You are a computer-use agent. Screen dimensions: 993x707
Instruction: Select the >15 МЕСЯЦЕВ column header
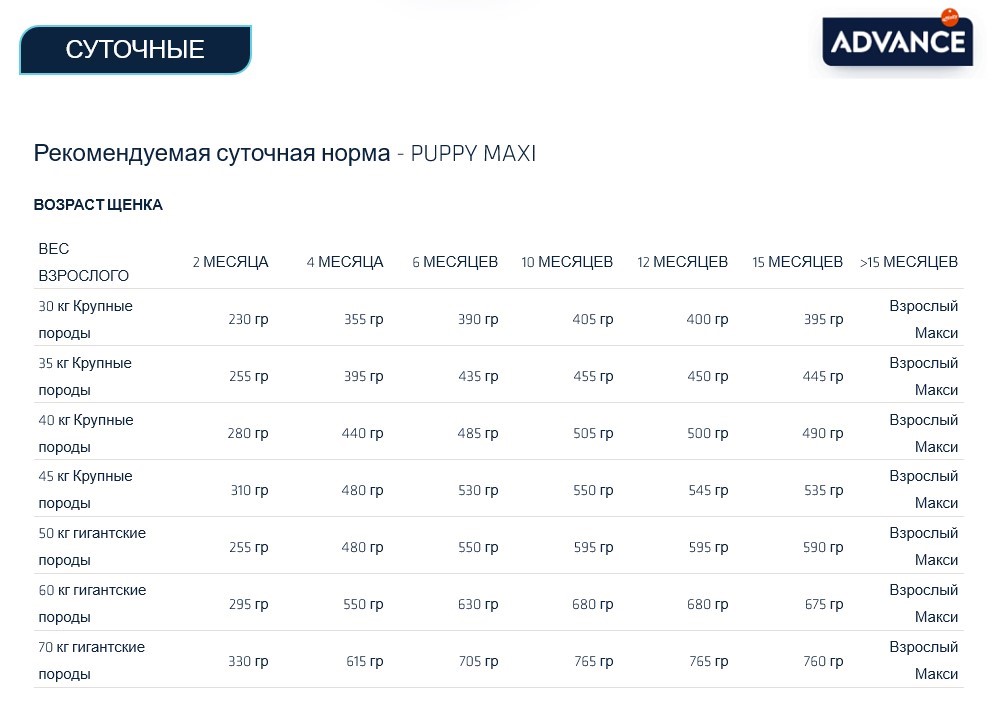tap(907, 262)
